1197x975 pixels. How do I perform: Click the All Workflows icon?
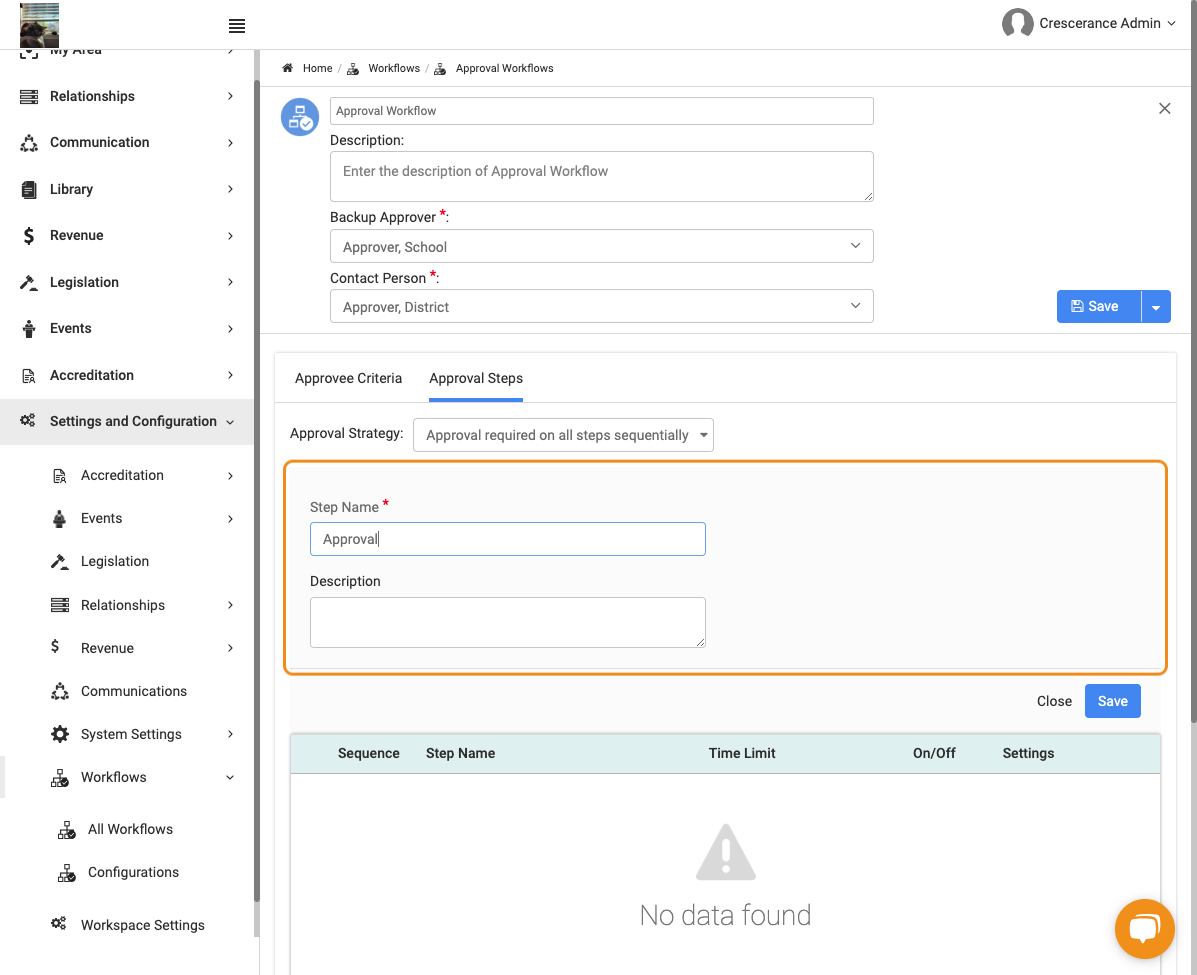click(x=66, y=830)
